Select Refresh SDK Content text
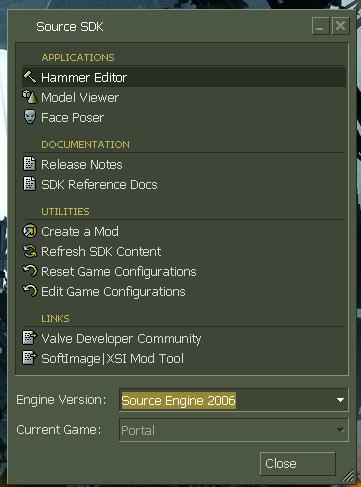Viewport: 361px width, 487px height. (101, 252)
